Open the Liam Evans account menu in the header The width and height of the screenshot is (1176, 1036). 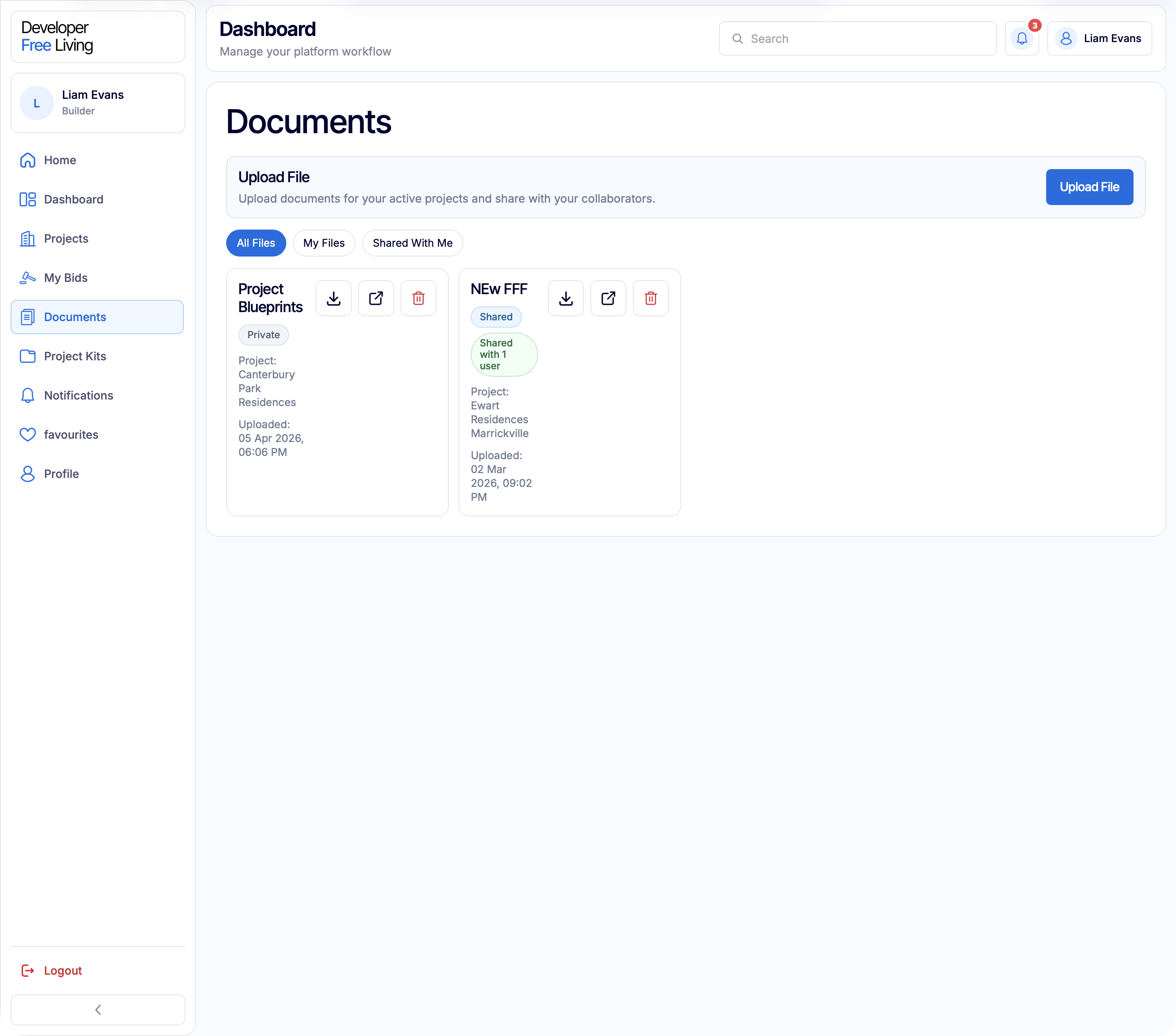tap(1100, 38)
